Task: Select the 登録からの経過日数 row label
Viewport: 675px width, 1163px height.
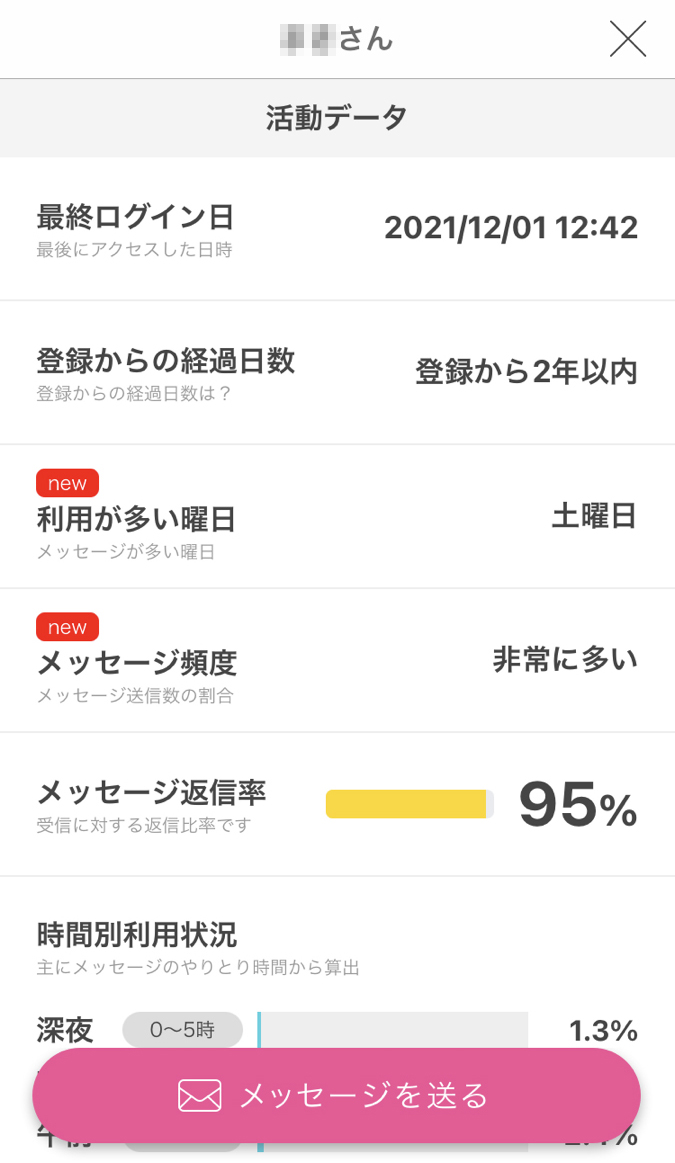Action: pos(165,360)
